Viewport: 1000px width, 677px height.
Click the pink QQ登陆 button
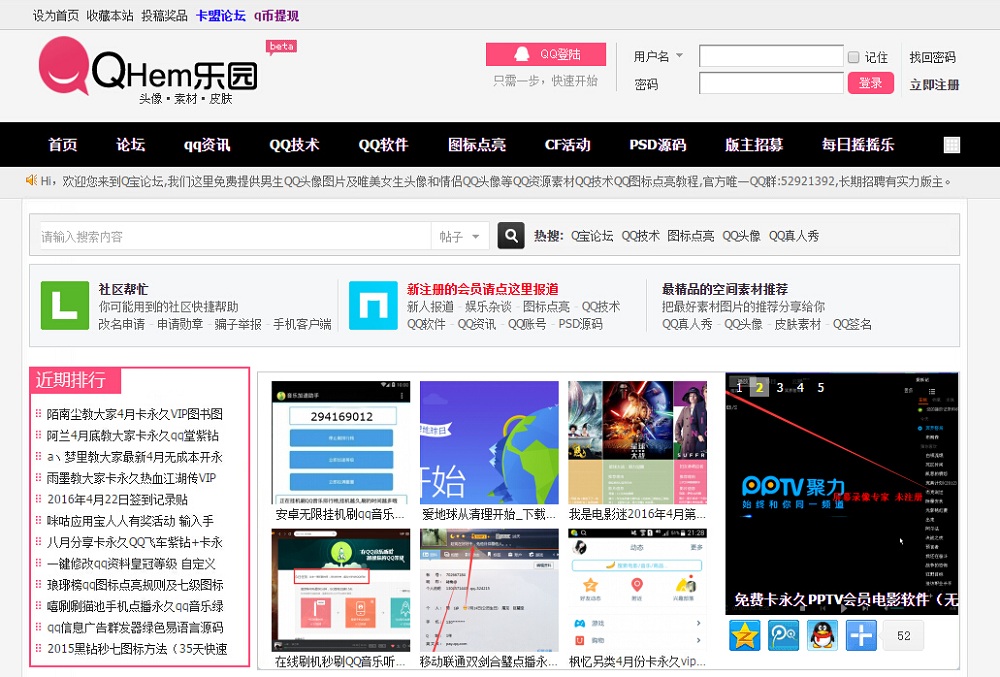click(546, 54)
